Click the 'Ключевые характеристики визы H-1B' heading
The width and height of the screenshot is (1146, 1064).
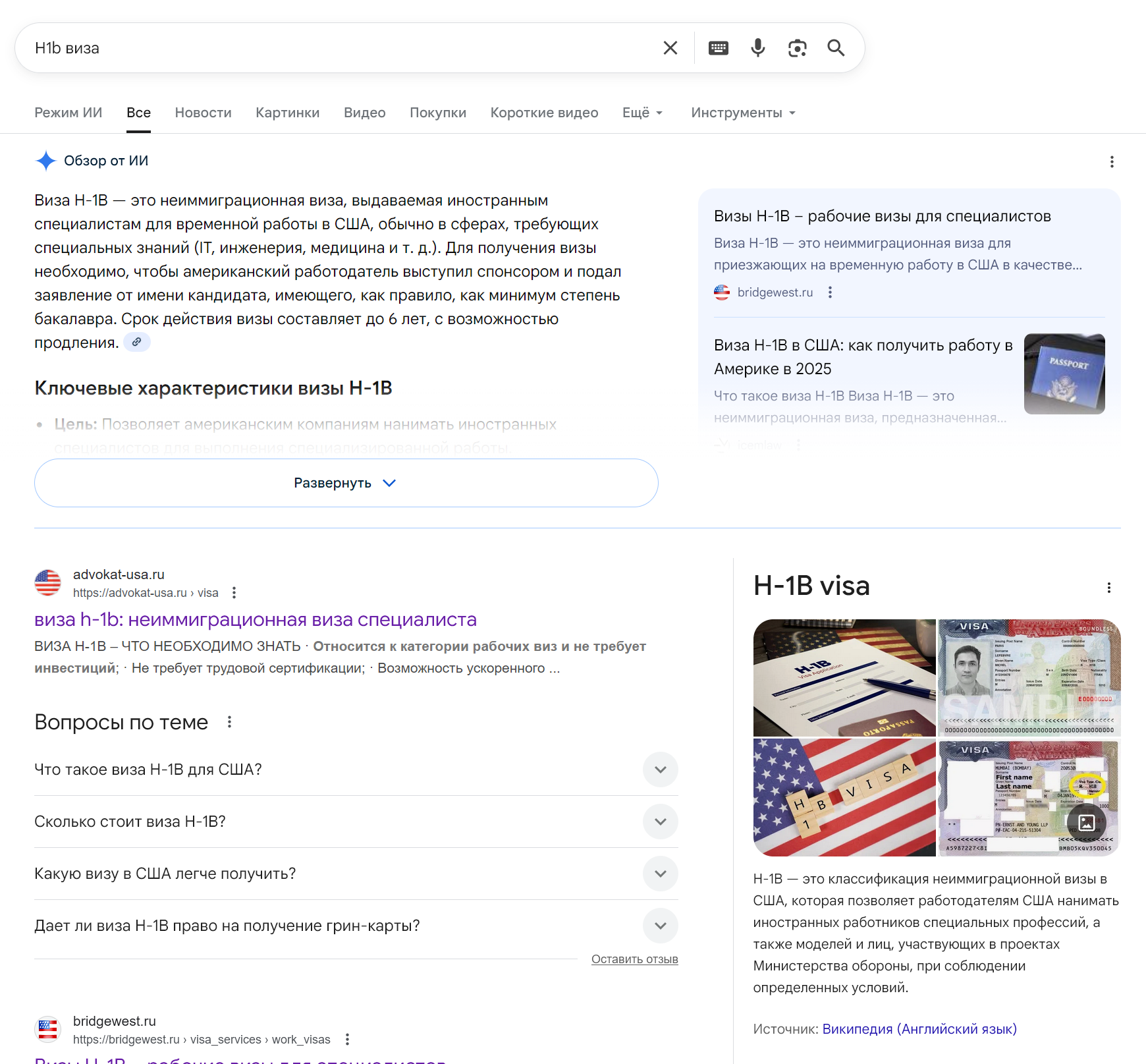click(213, 388)
